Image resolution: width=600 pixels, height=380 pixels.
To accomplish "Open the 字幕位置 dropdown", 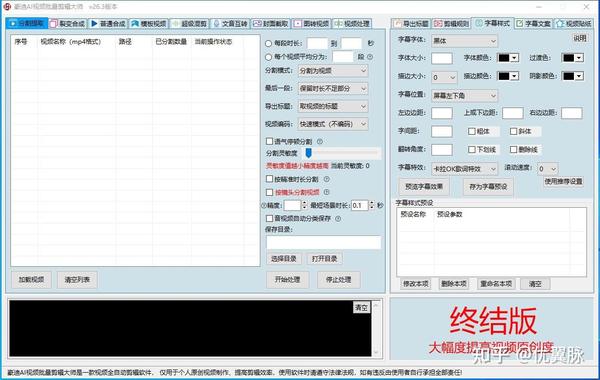I will (464, 96).
